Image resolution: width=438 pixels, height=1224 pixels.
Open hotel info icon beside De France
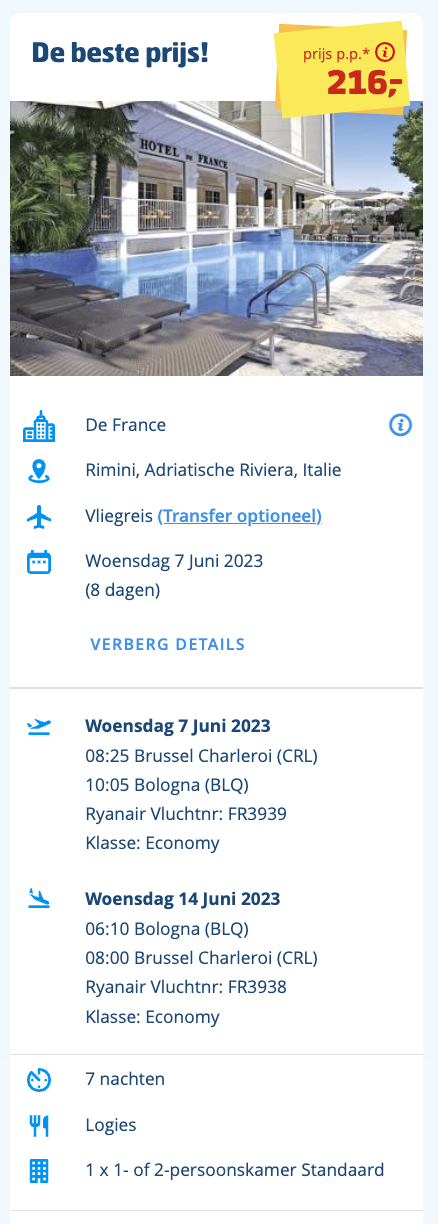(x=400, y=426)
